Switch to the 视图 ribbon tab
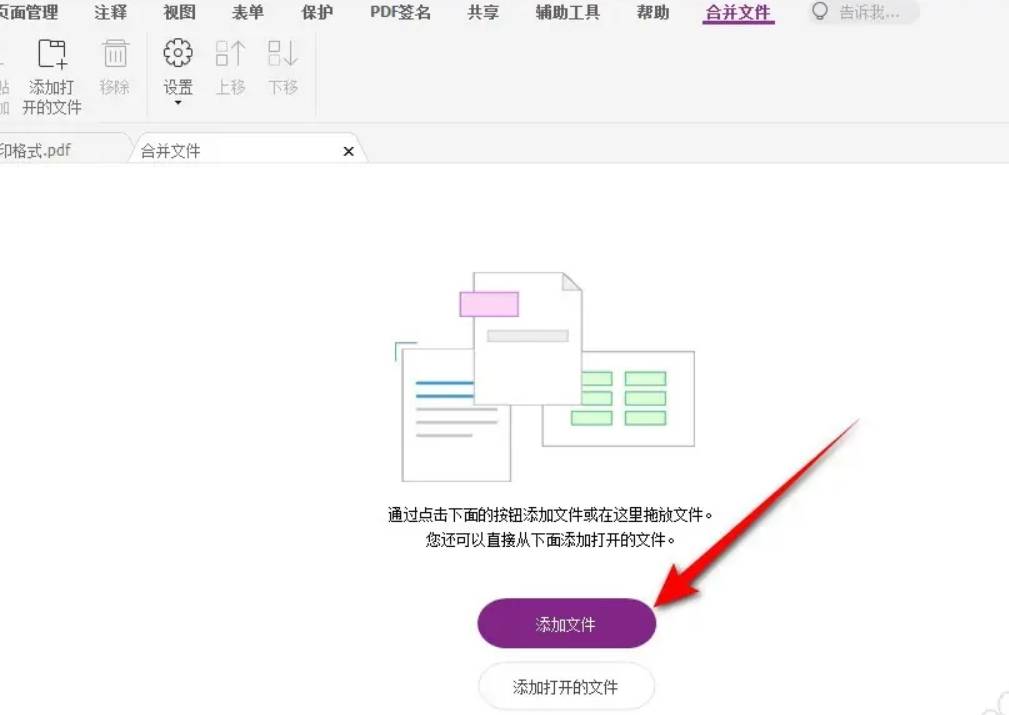1009x715 pixels. (180, 12)
